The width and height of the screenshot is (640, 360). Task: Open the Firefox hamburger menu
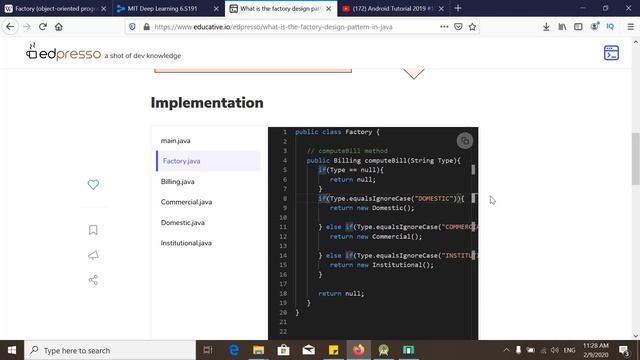[631, 27]
